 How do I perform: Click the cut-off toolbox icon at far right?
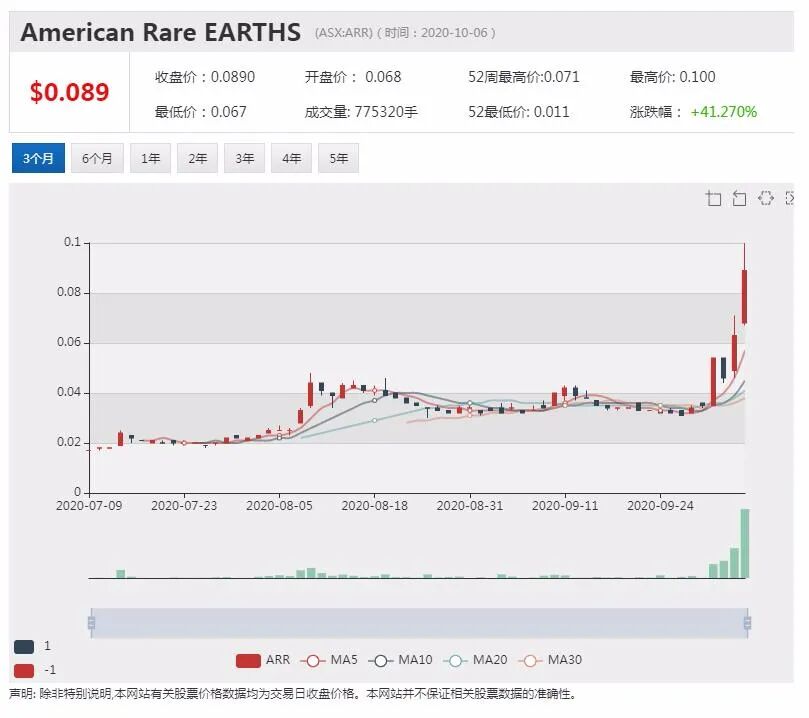789,198
